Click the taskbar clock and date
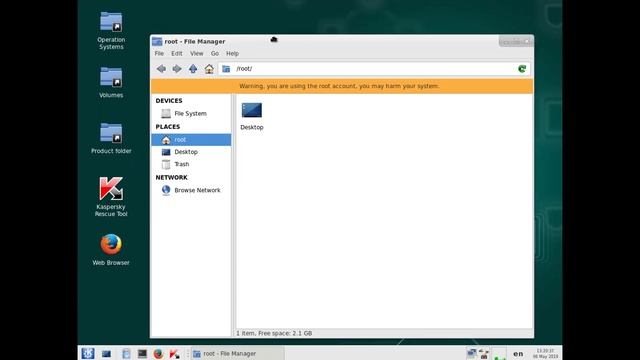This screenshot has width=640, height=360. tap(545, 353)
